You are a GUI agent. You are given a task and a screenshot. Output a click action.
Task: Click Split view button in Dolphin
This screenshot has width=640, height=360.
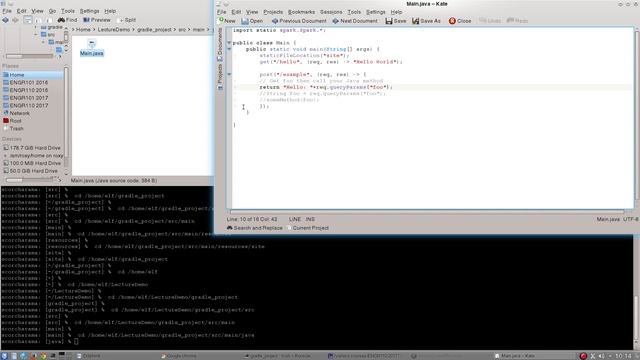tap(127, 20)
